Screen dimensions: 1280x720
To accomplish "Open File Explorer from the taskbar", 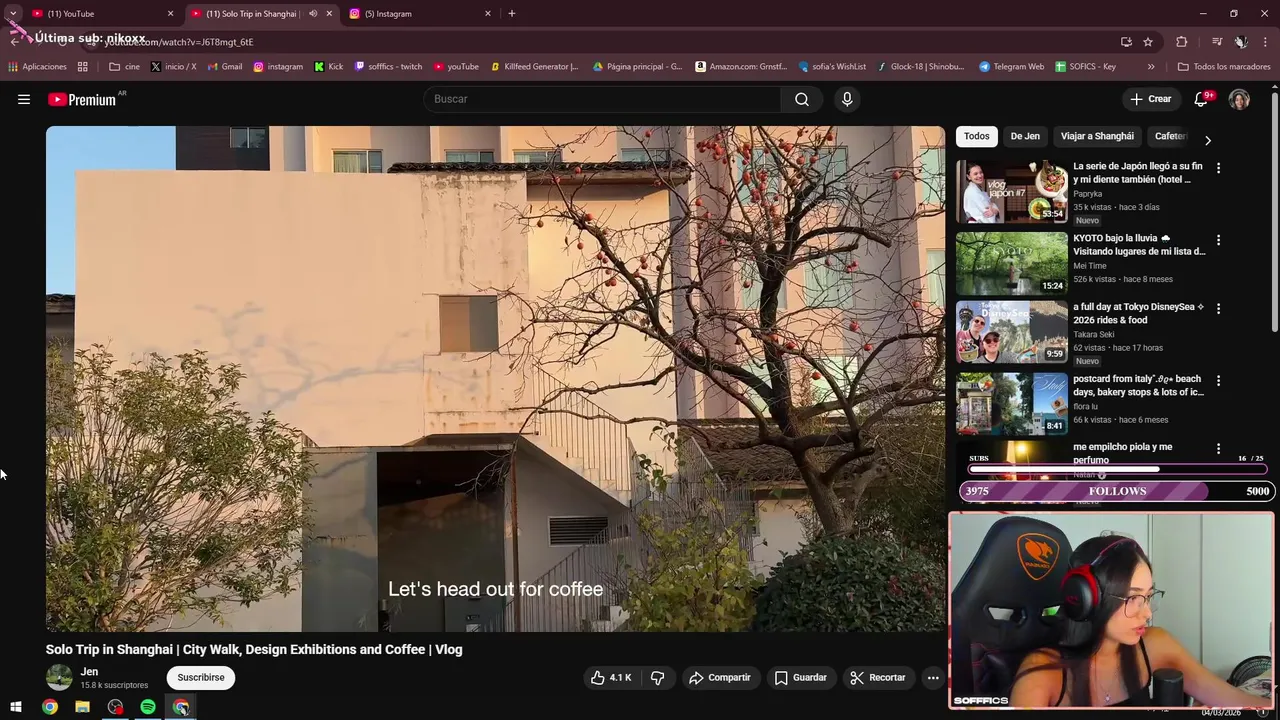I will pyautogui.click(x=82, y=707).
